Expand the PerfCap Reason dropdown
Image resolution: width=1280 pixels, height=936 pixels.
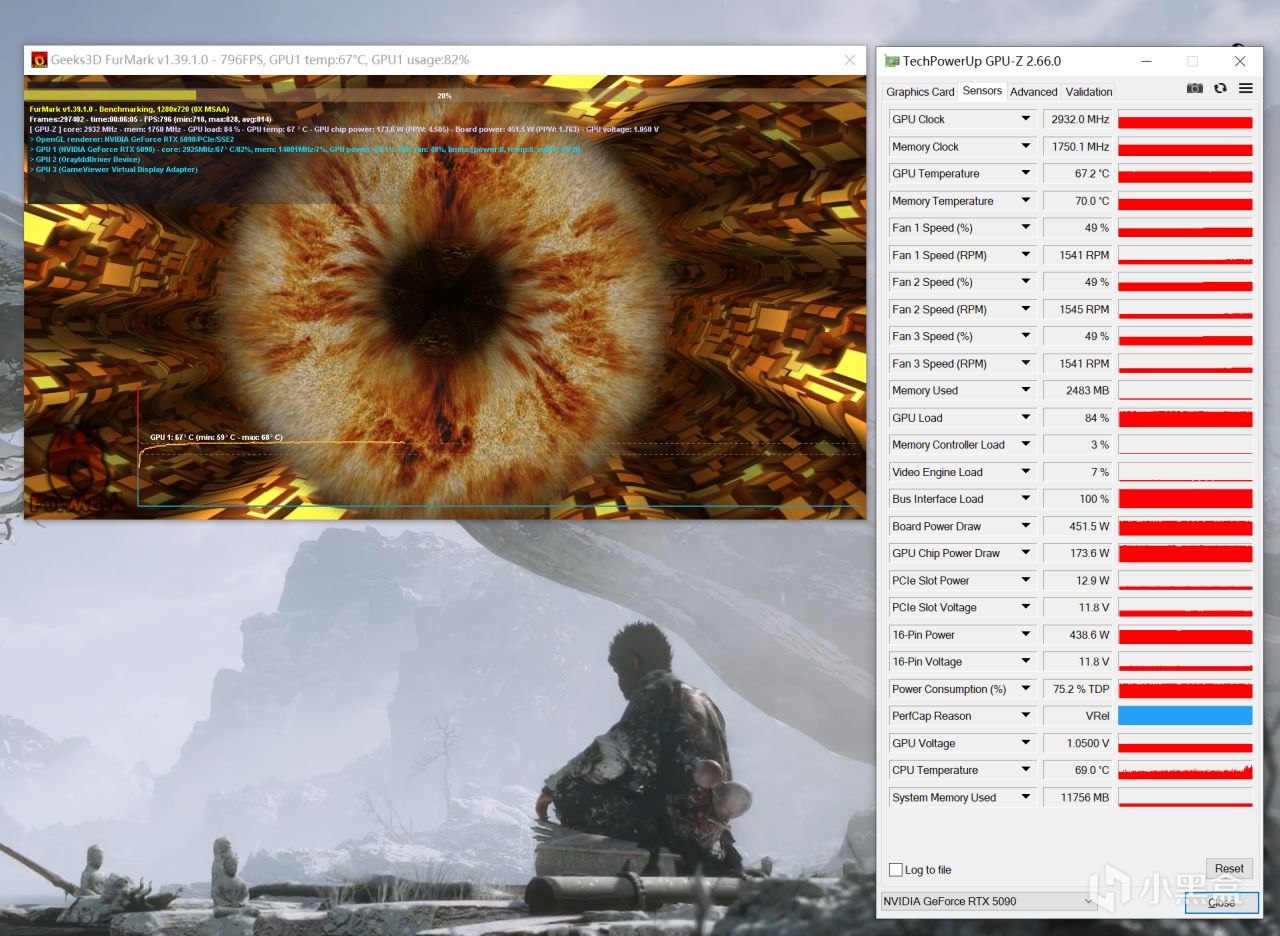coord(1025,716)
